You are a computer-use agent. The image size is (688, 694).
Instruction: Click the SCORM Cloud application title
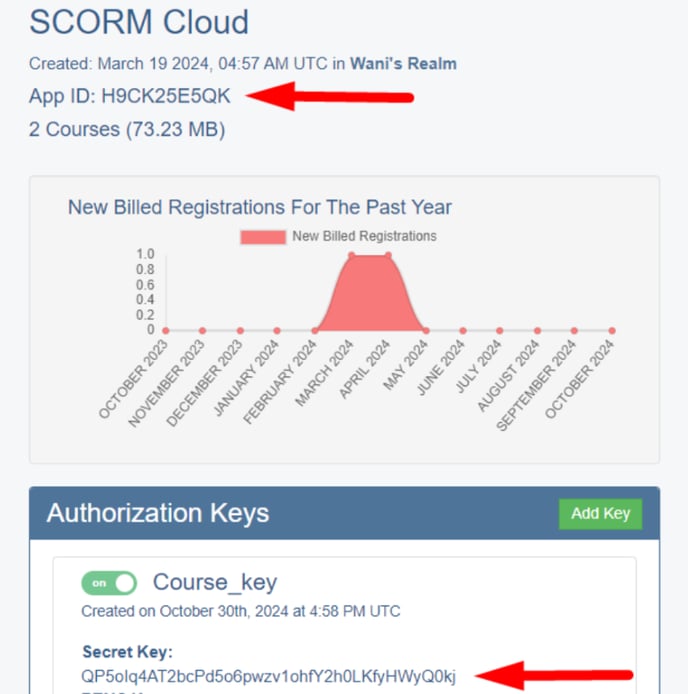click(x=139, y=22)
